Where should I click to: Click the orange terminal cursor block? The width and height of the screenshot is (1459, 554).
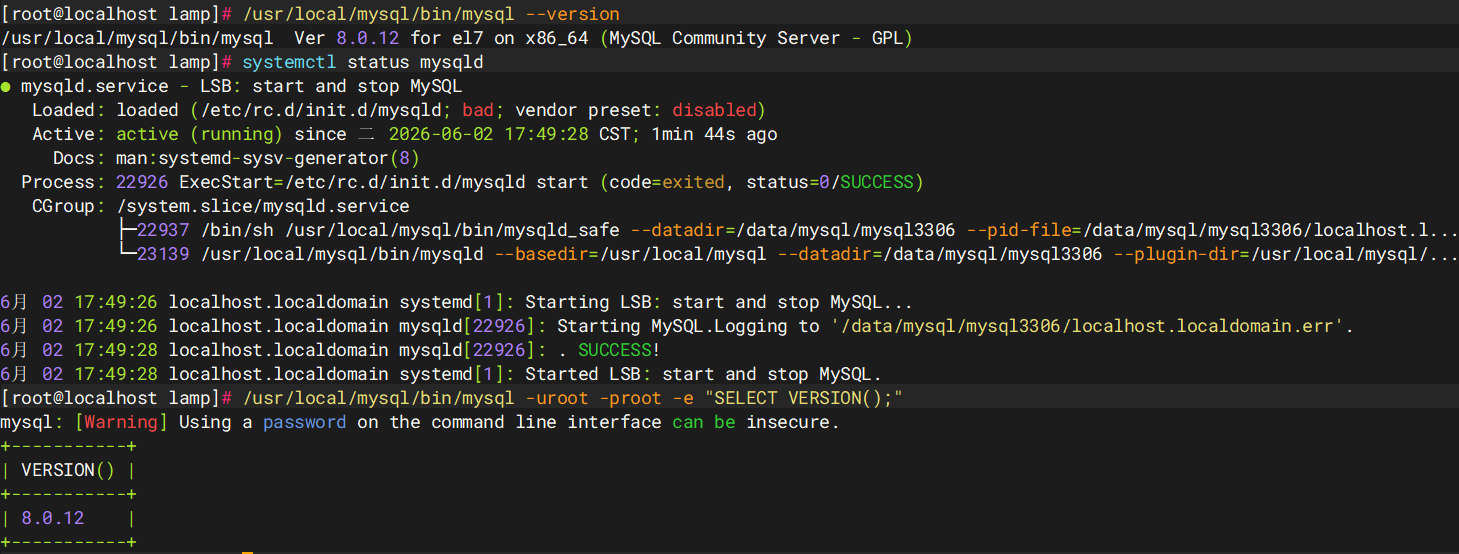click(247, 552)
